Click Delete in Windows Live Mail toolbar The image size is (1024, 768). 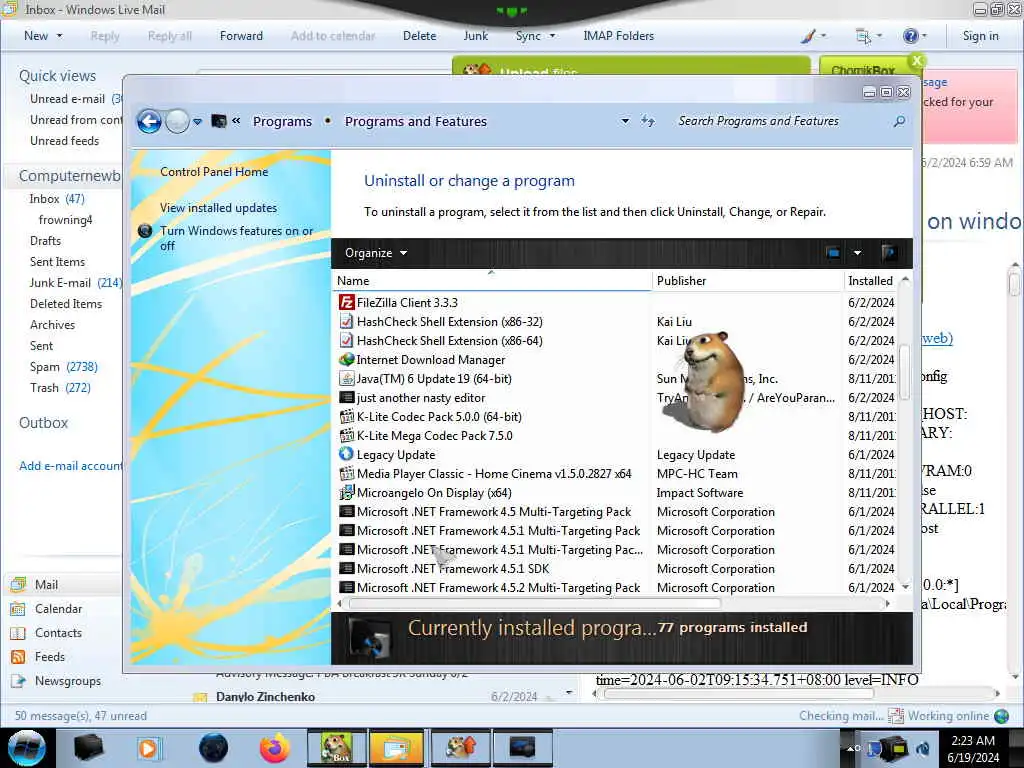[x=419, y=36]
